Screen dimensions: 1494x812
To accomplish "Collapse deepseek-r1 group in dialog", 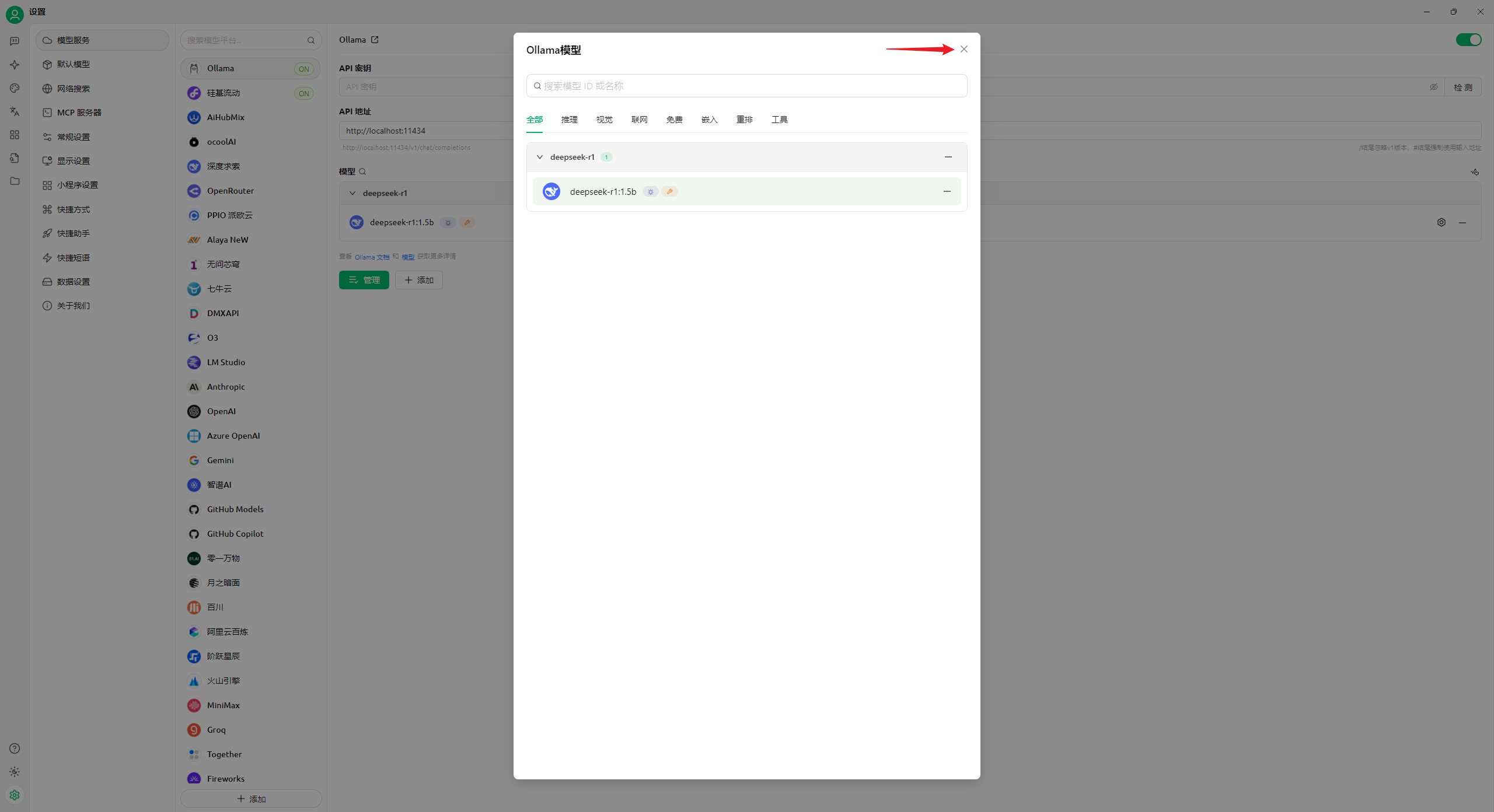I will point(540,157).
